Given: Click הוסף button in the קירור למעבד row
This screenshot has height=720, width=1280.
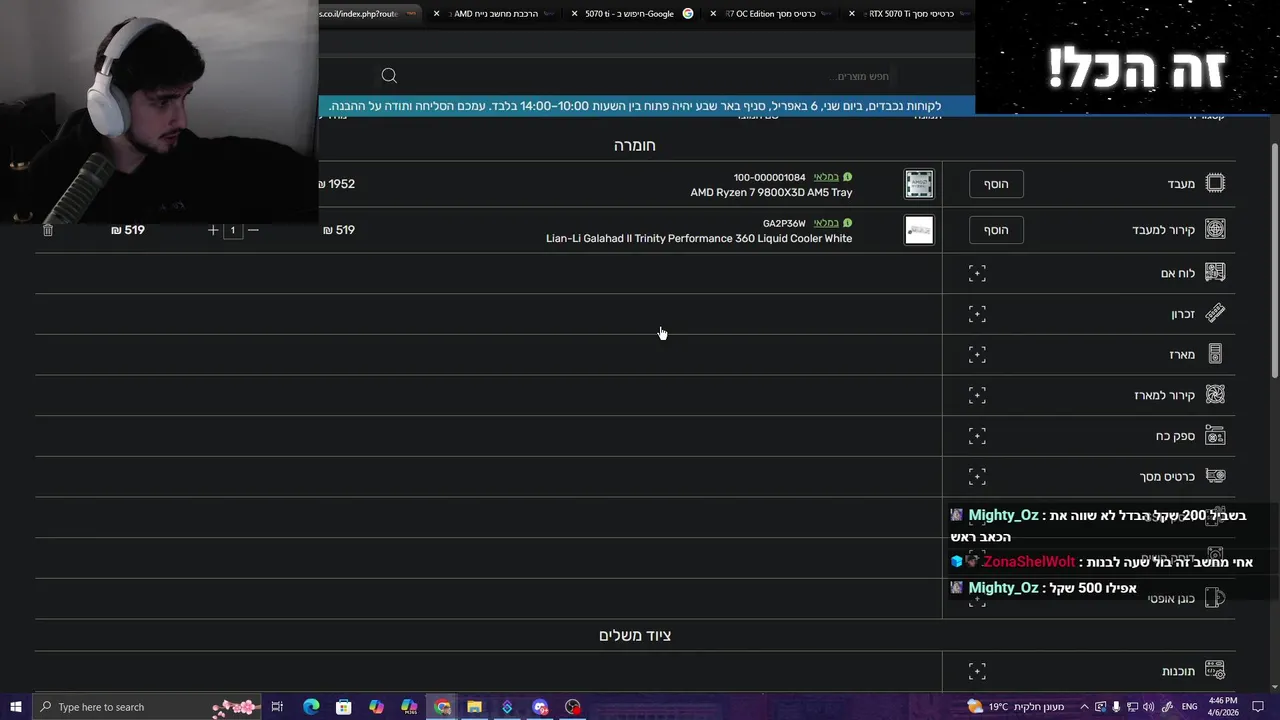Looking at the screenshot, I should coord(996,230).
